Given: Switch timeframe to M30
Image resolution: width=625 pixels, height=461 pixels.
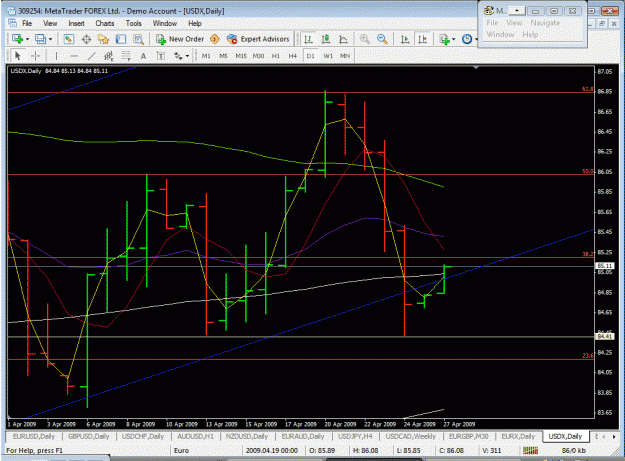Looking at the screenshot, I should tap(258, 56).
